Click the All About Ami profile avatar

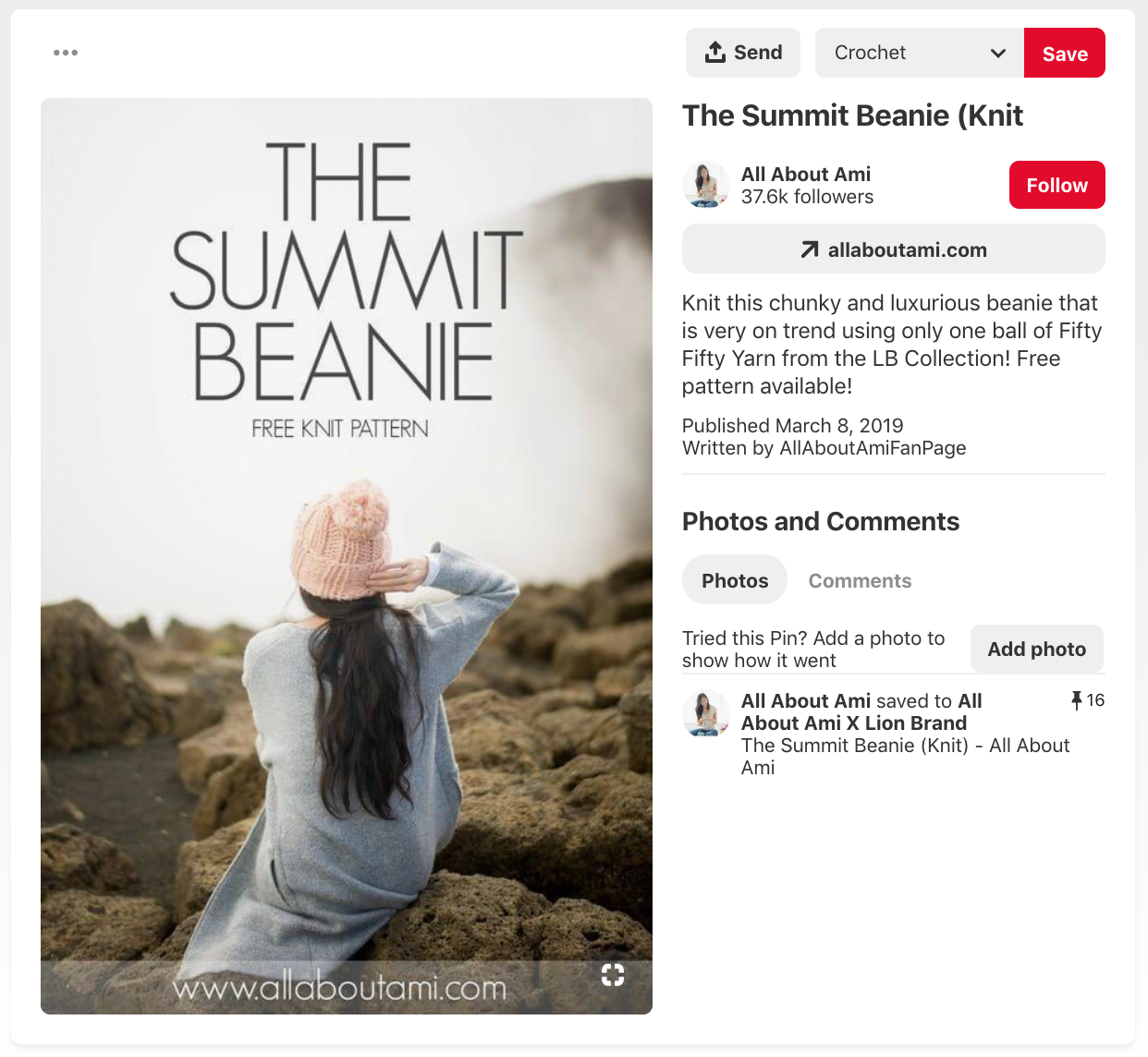[706, 185]
